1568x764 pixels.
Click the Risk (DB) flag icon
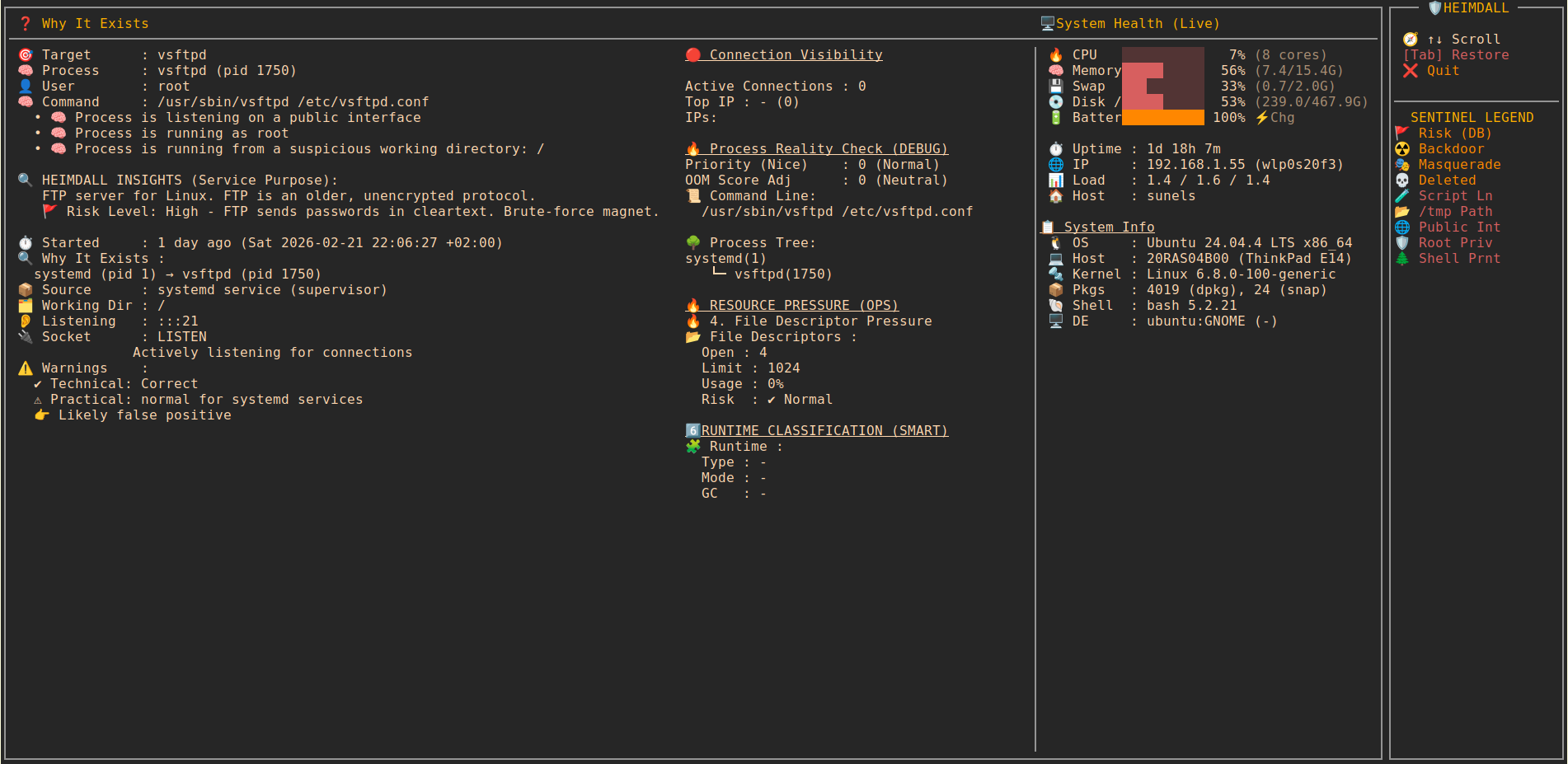point(1402,134)
